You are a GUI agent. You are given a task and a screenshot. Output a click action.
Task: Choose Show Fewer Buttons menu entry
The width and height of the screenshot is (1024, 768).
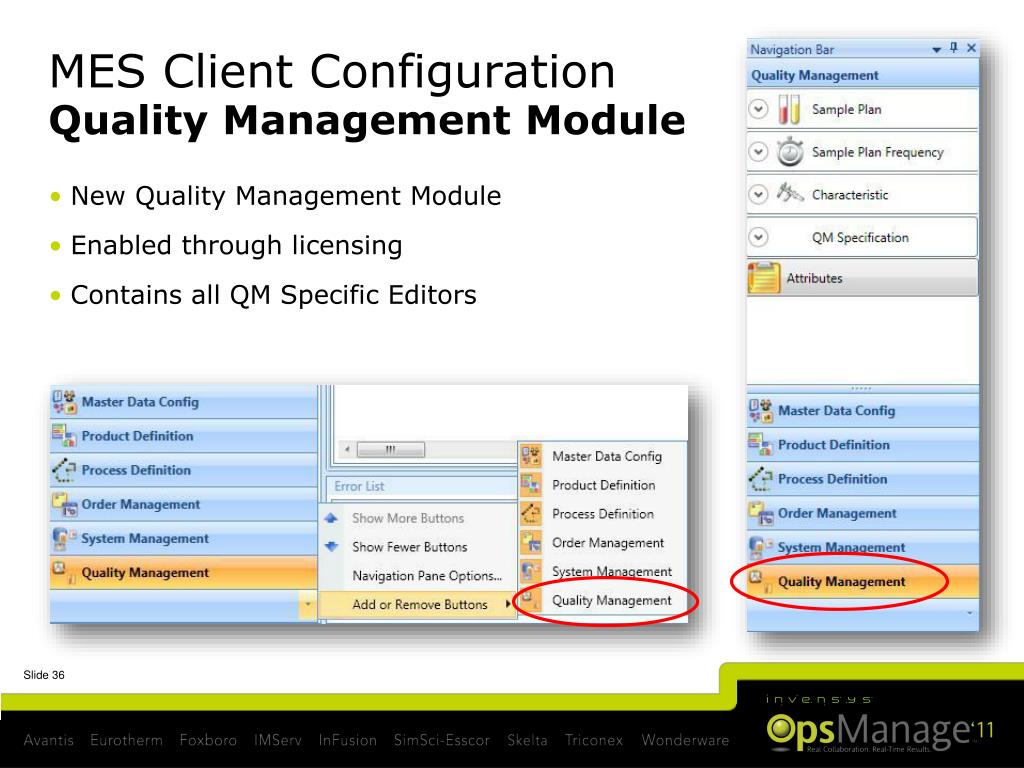[x=419, y=547]
